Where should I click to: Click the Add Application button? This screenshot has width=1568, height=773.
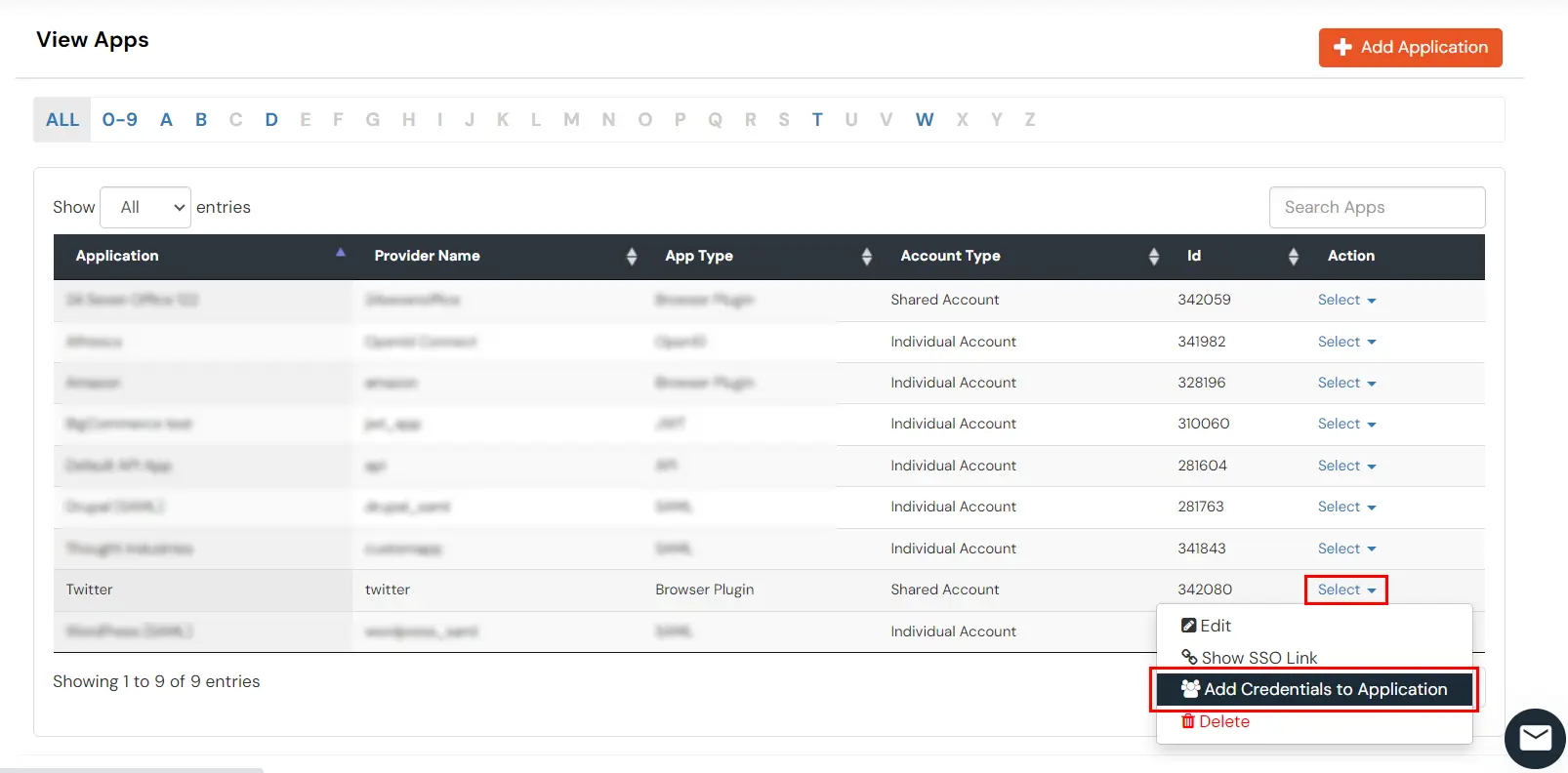(1410, 47)
